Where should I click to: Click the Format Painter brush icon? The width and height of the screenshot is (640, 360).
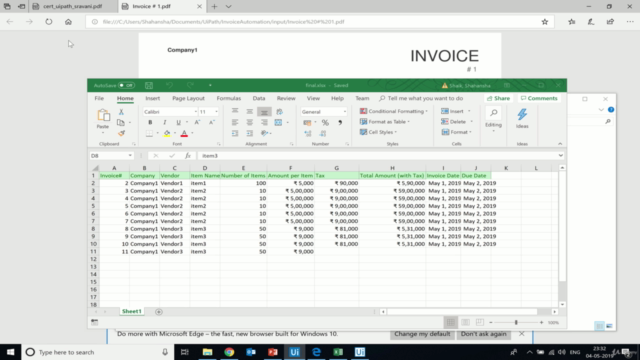[x=121, y=133]
